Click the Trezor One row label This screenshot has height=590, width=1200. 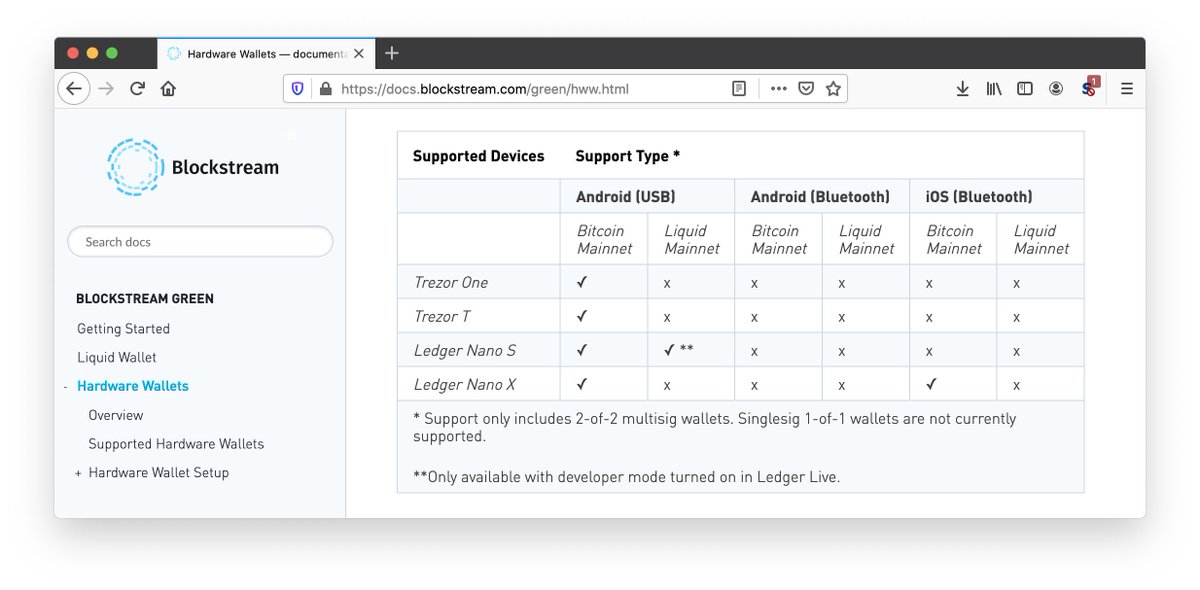(x=451, y=282)
